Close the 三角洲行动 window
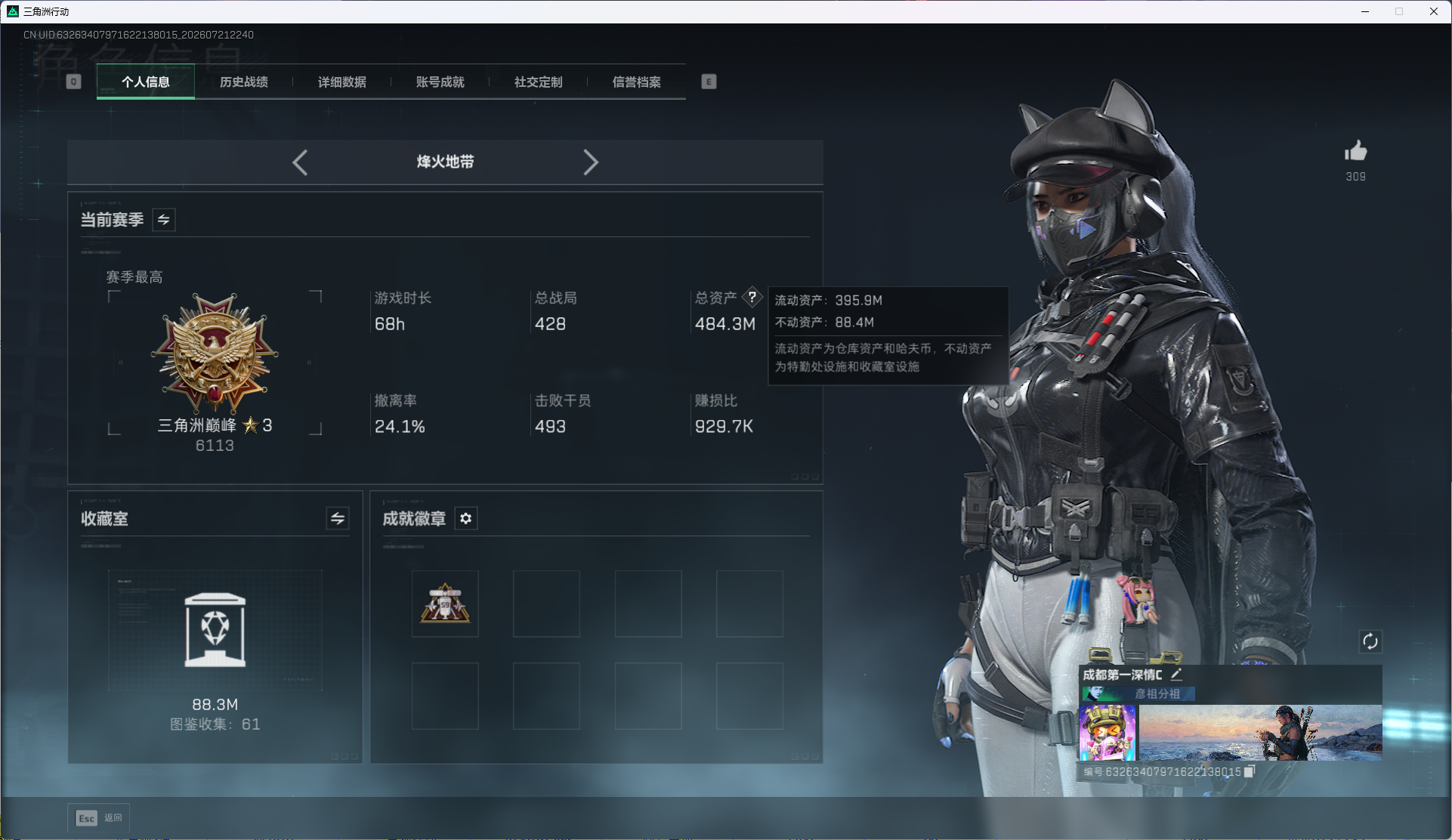Viewport: 1452px width, 840px height. pyautogui.click(x=1434, y=11)
